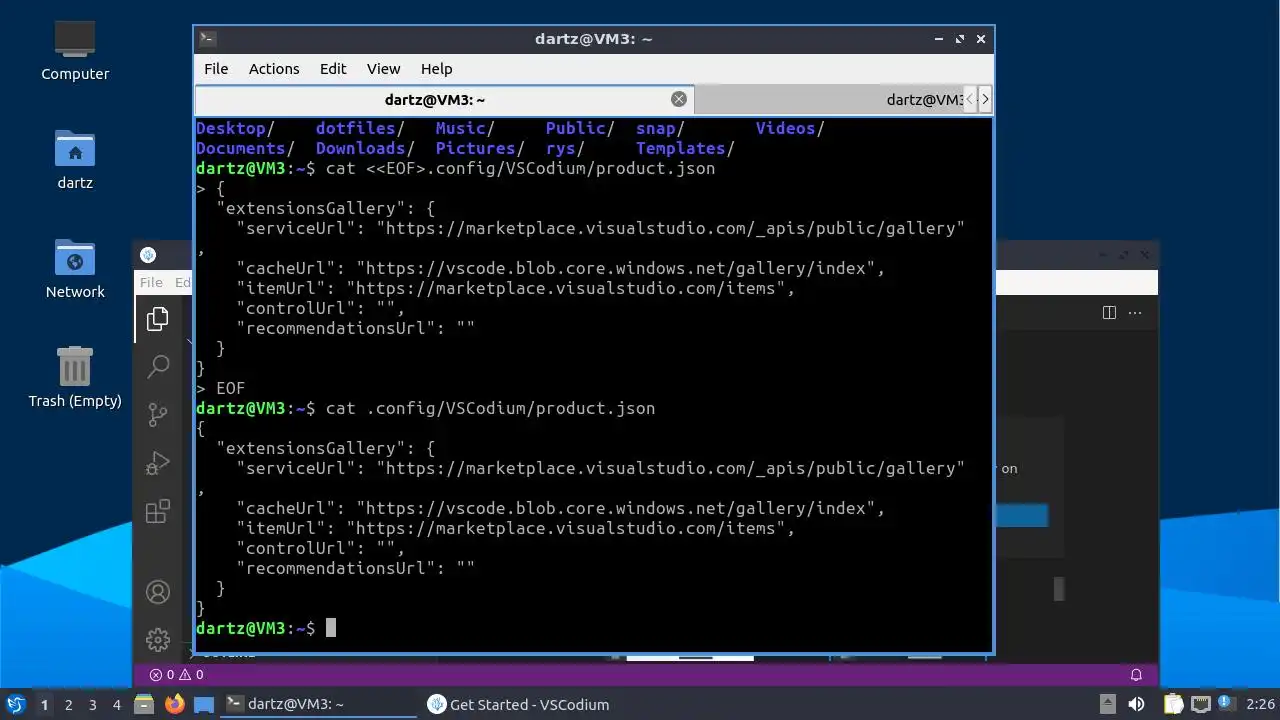Click 'cat .config/VSCodium/product.json' command text

(x=490, y=408)
